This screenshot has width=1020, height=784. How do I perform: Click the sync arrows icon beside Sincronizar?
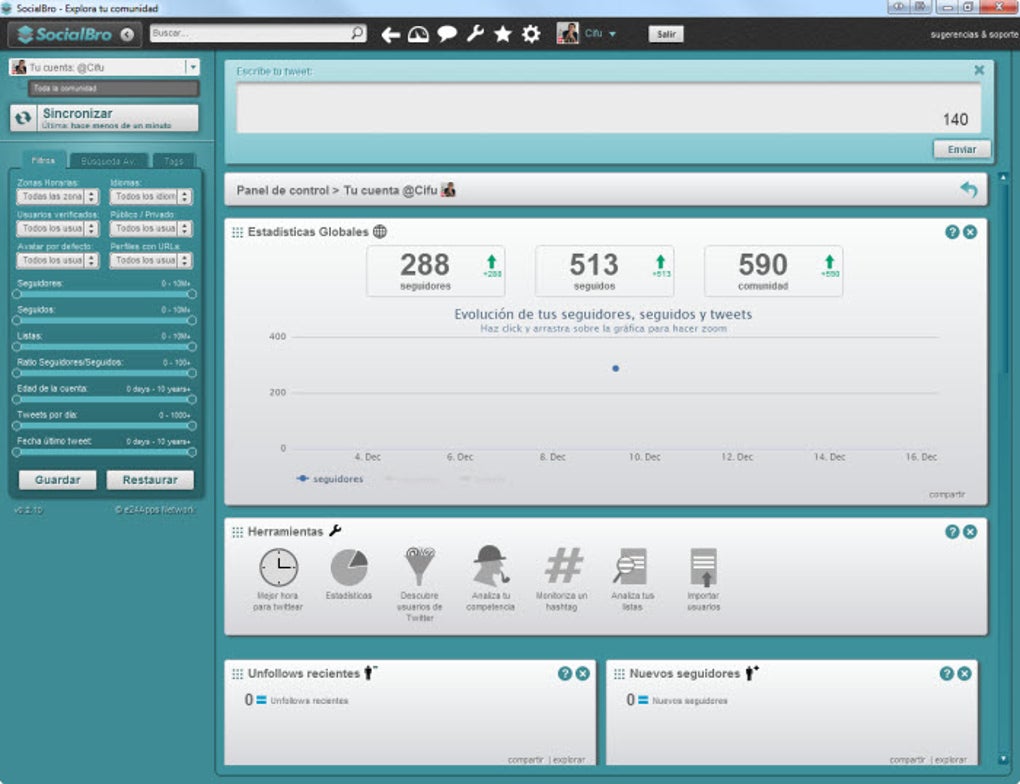pos(23,118)
